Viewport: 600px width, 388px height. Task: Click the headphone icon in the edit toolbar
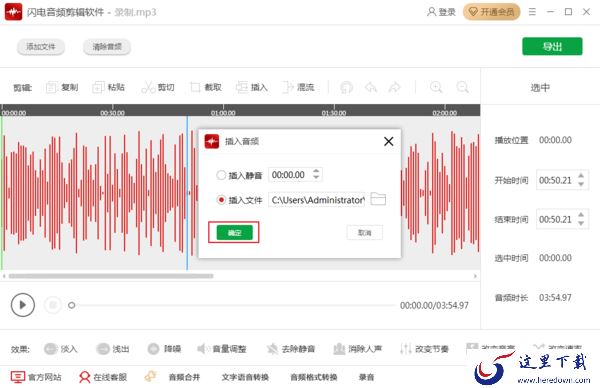[346, 88]
